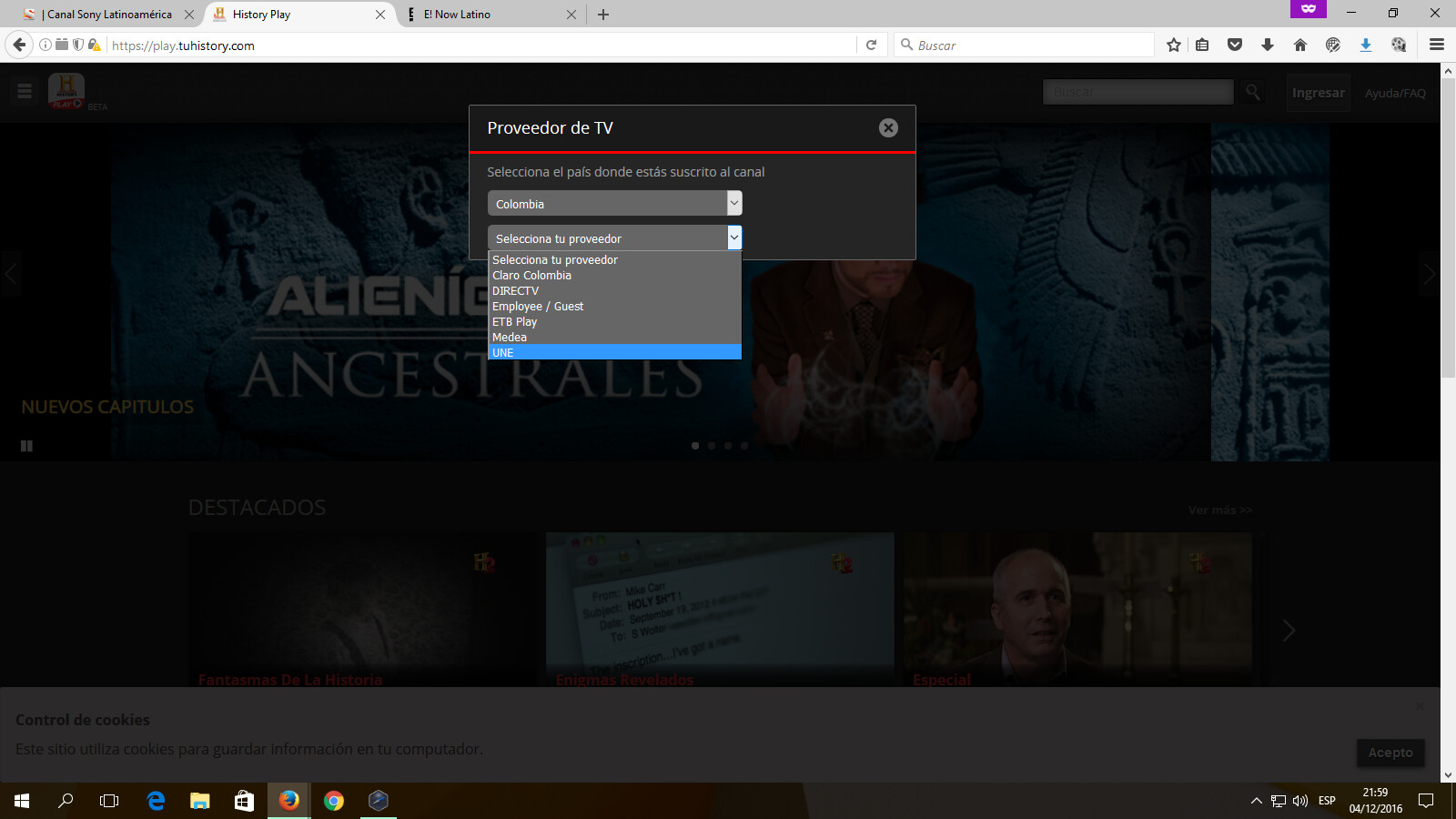Open Windows taskbar search
Viewport: 1456px width, 819px height.
tap(66, 801)
